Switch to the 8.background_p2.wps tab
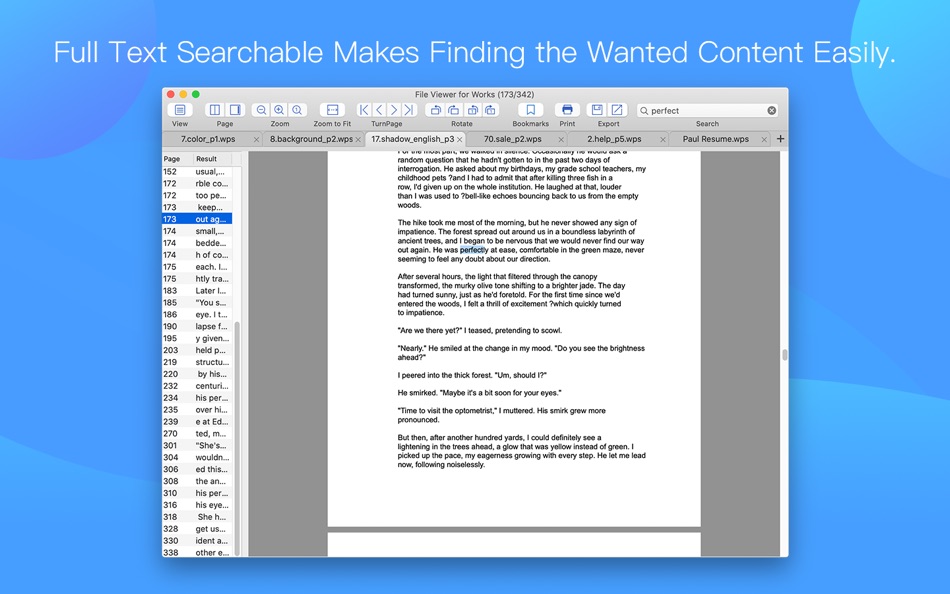 click(311, 139)
